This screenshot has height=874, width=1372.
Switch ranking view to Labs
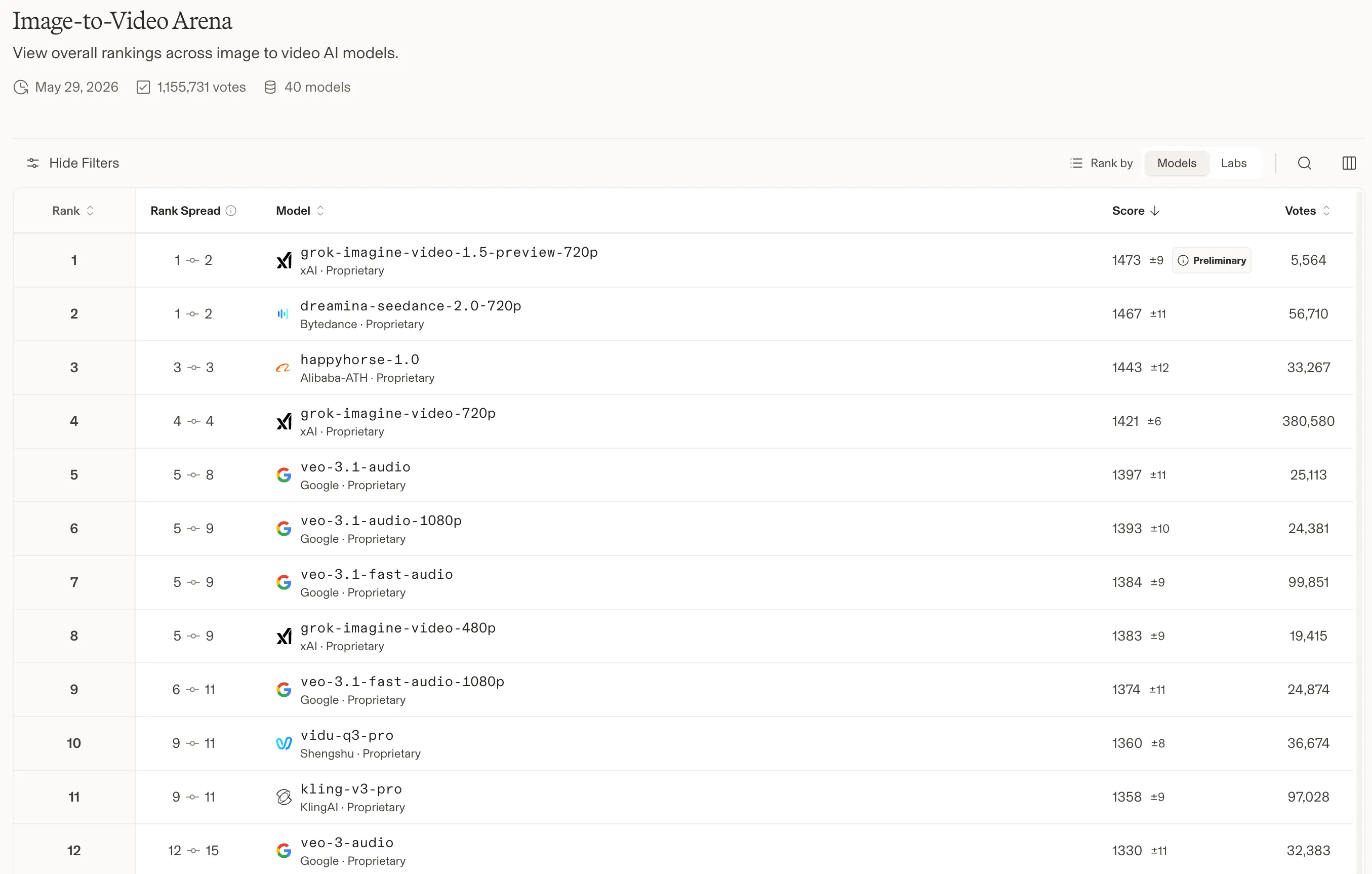click(1234, 164)
